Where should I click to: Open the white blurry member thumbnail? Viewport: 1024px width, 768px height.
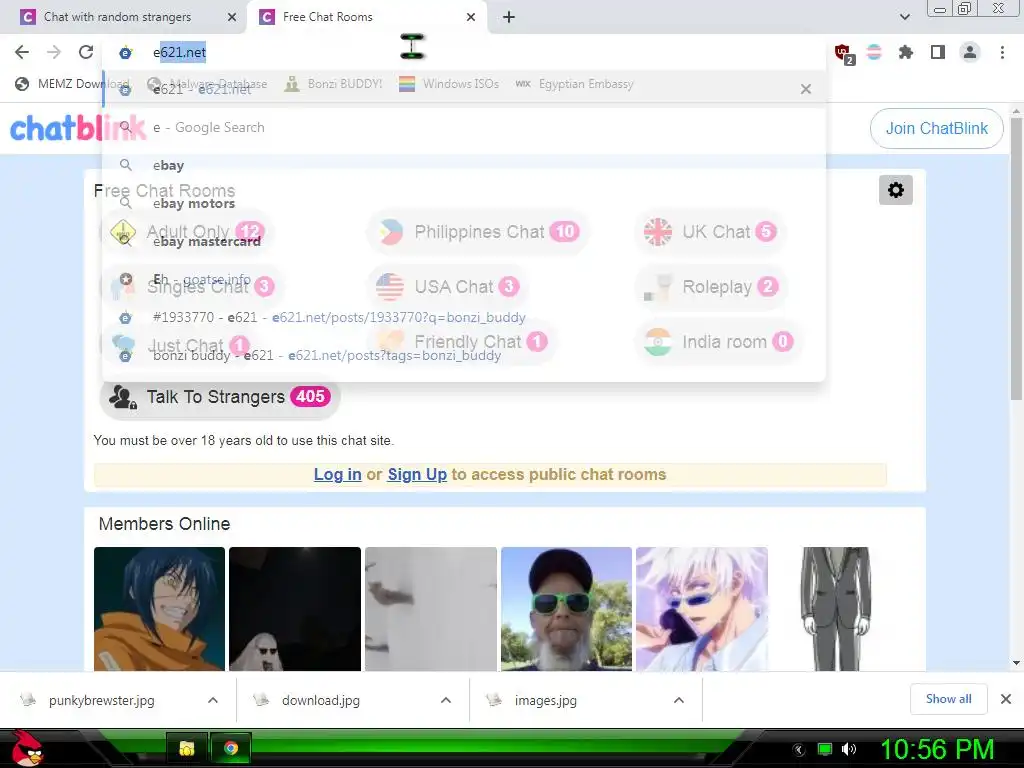(x=430, y=609)
